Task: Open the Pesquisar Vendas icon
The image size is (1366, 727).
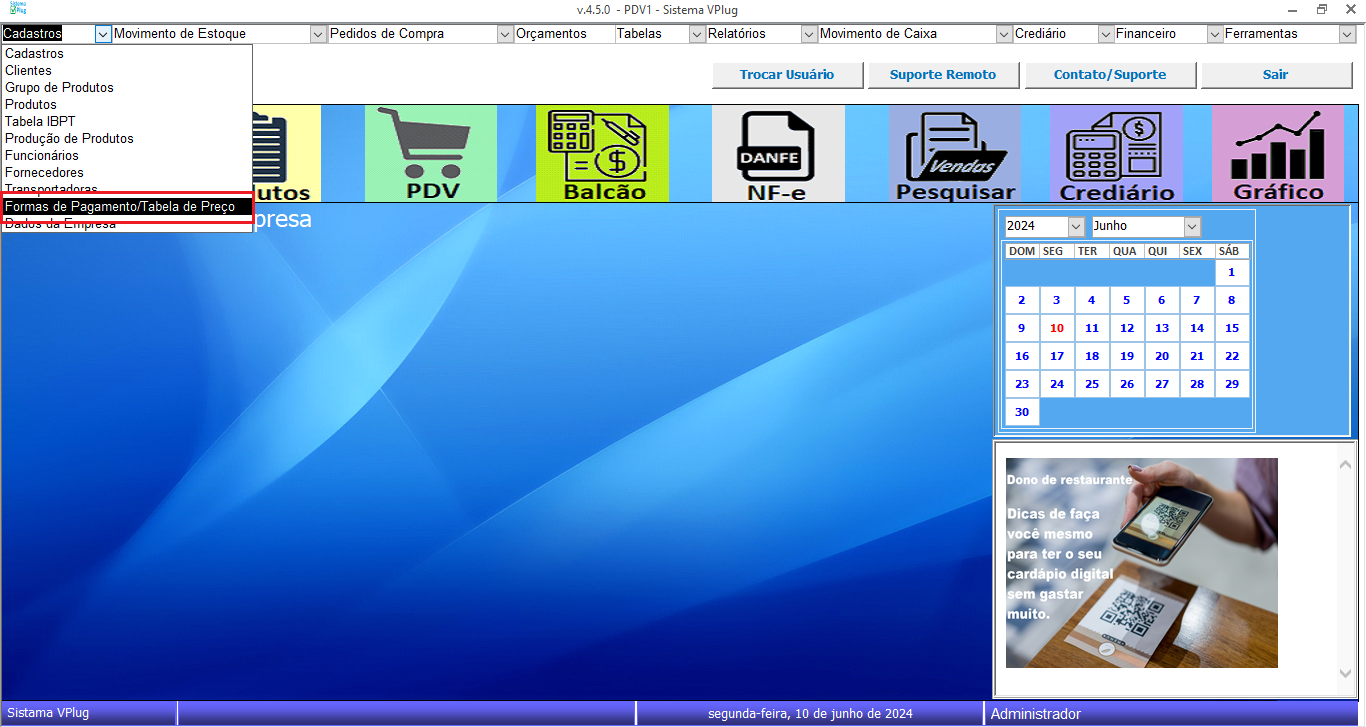Action: point(955,153)
